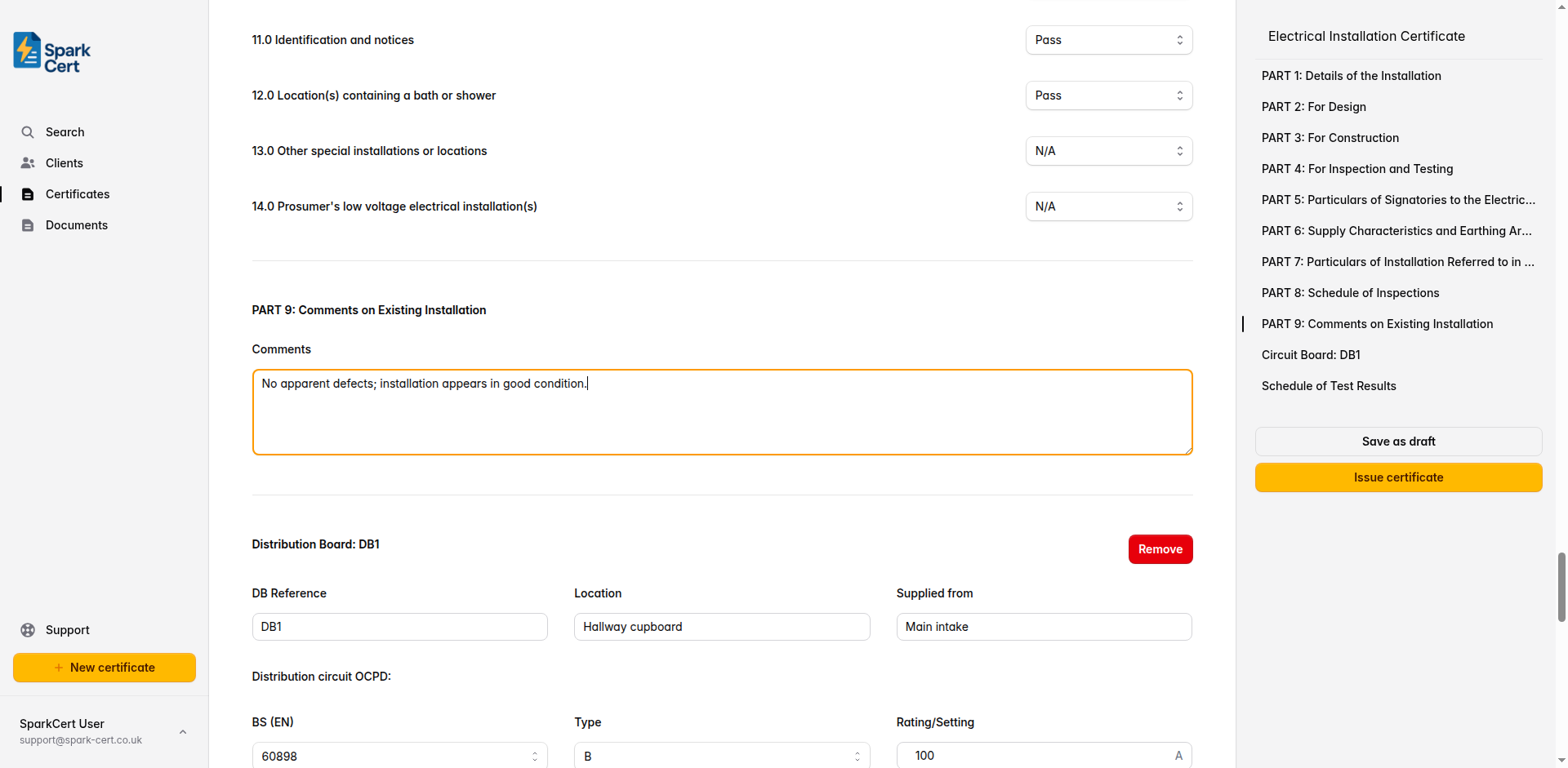This screenshot has width=1568, height=768.
Task: Click the Clients people icon
Action: pyautogui.click(x=28, y=162)
